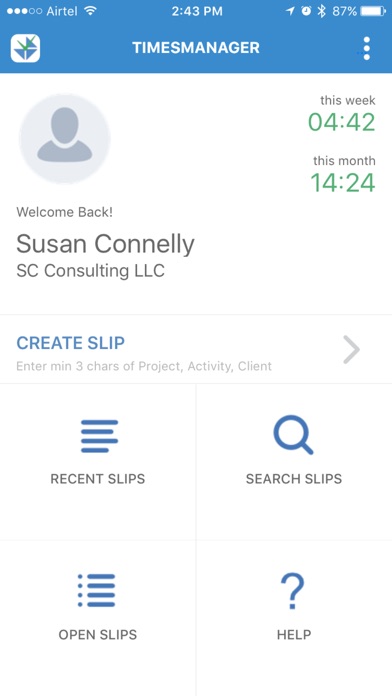View this month hours 14:24
This screenshot has height=696, width=392.
click(343, 183)
